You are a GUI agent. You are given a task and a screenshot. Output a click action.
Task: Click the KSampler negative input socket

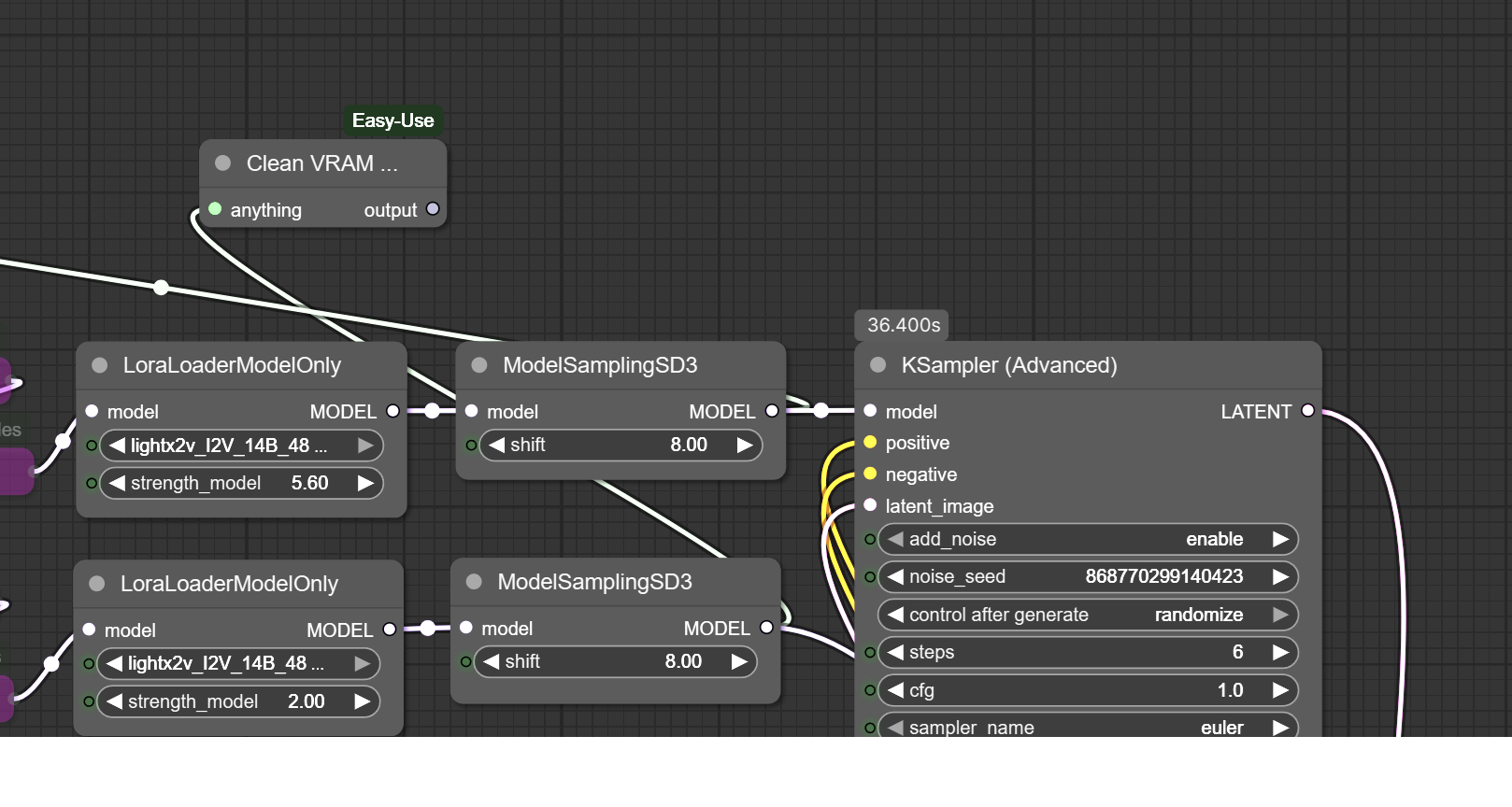coord(870,474)
